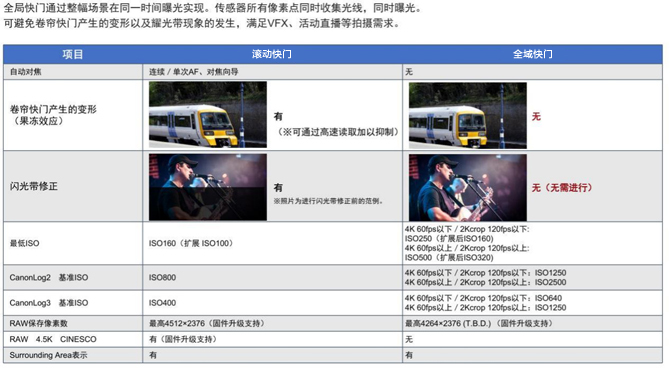Select the CanonLog2 基准ISO row label

(x=49, y=277)
